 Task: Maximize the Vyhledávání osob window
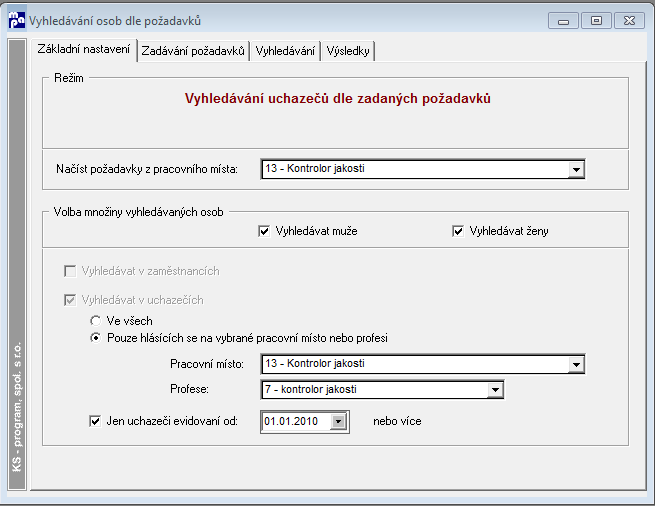point(596,20)
